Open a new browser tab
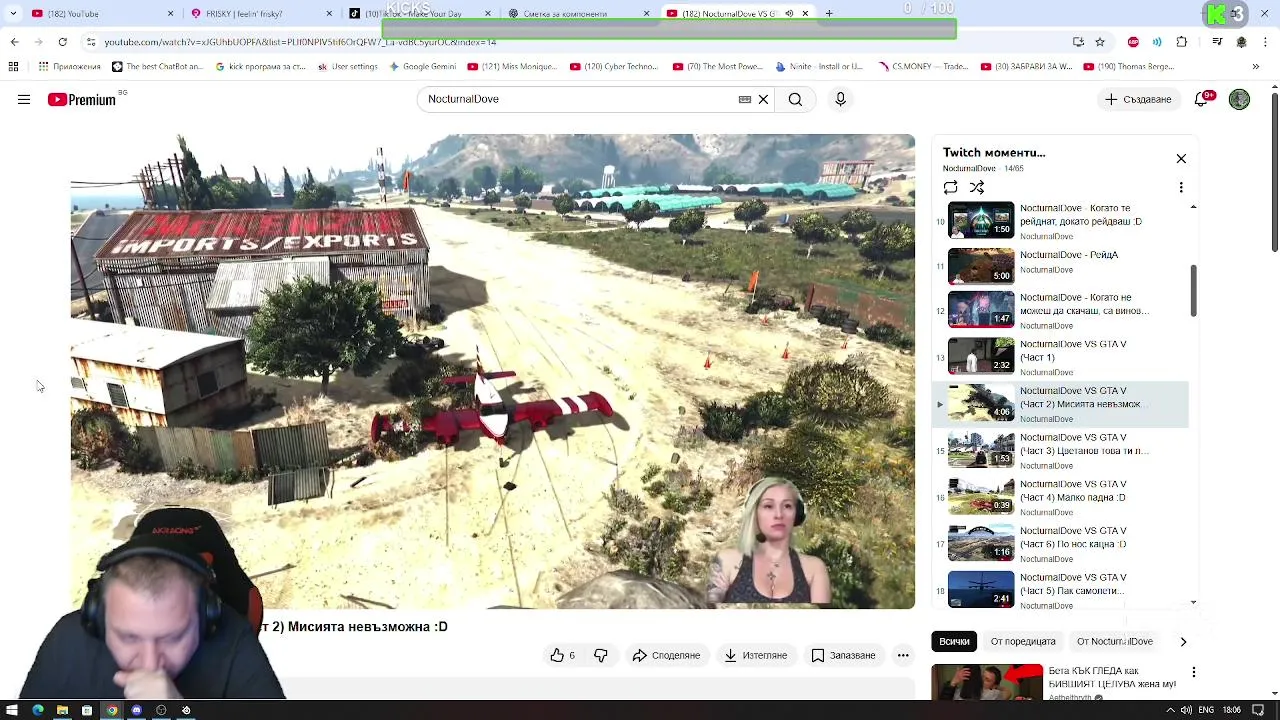This screenshot has height=720, width=1280. (x=829, y=14)
